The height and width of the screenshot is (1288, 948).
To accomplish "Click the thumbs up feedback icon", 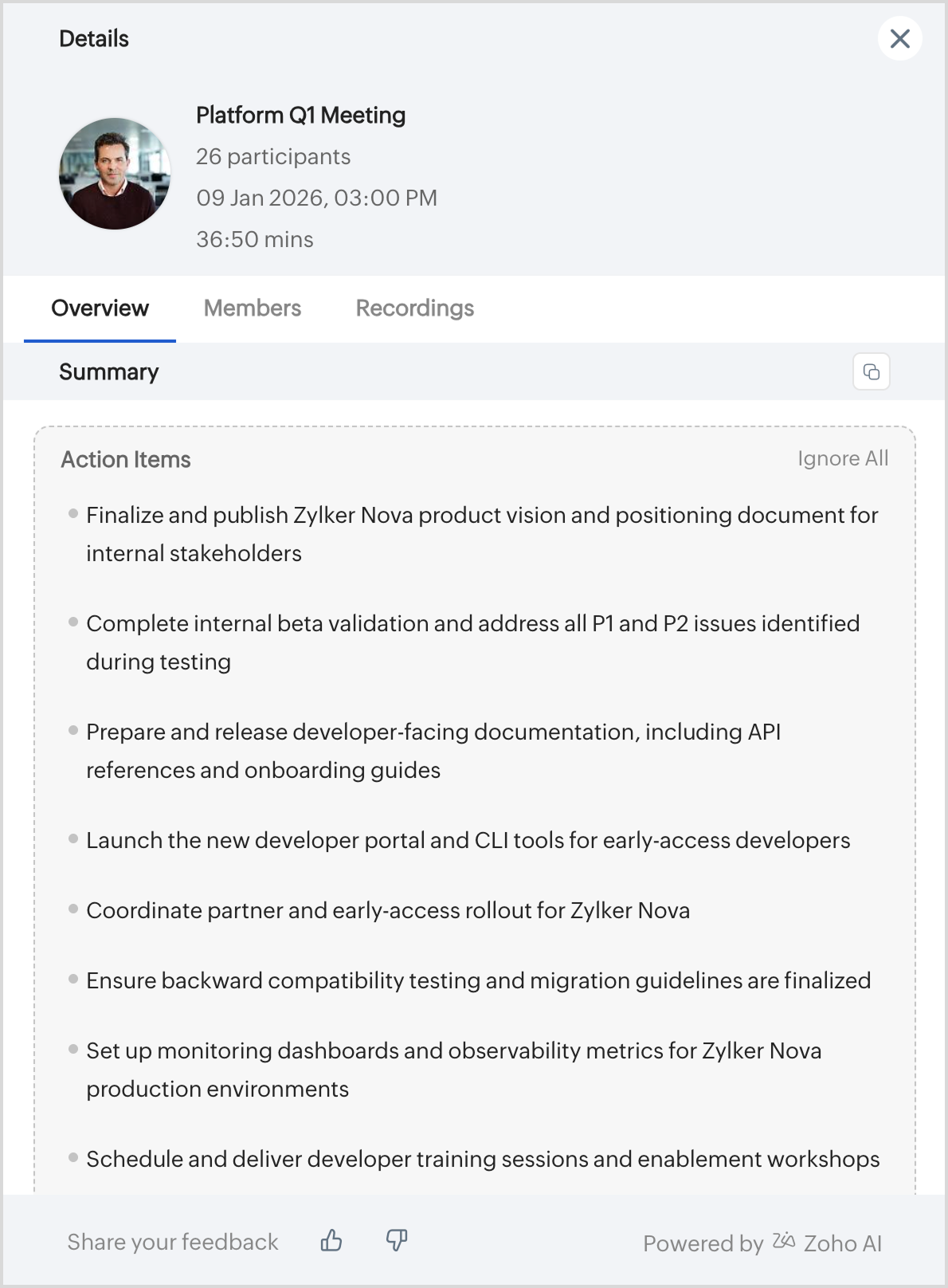I will 331,1240.
